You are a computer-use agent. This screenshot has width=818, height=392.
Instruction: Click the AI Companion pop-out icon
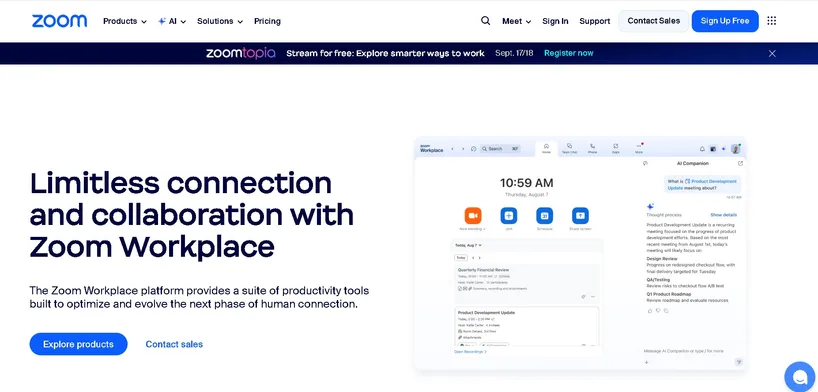740,163
